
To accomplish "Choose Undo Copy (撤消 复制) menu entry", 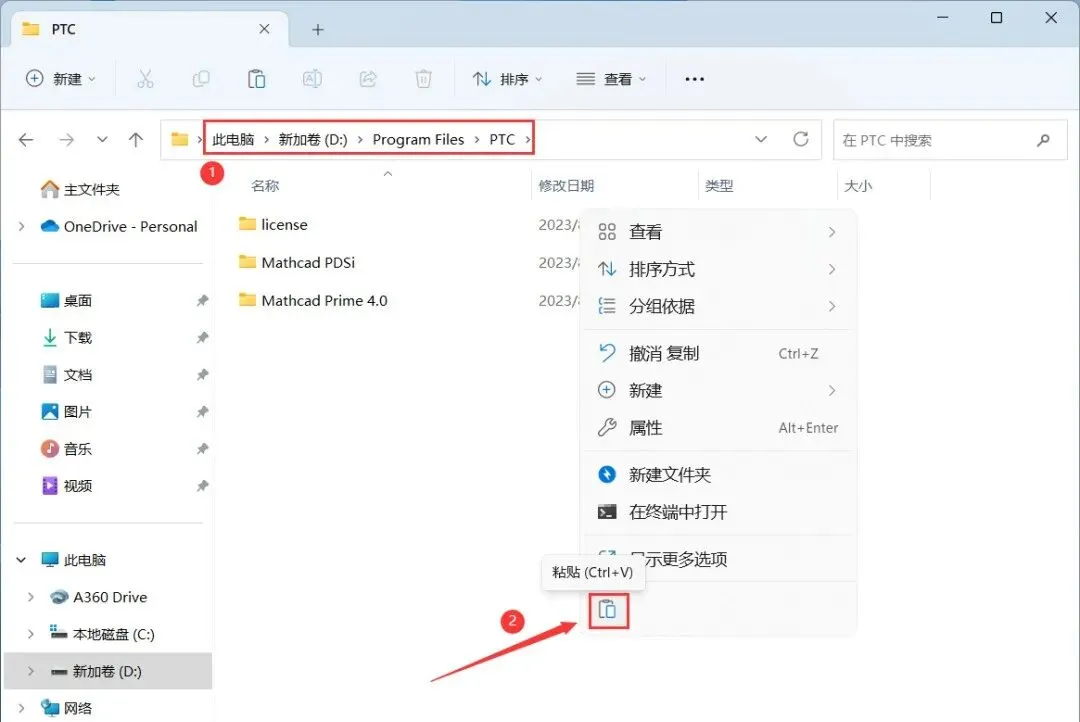I will [718, 353].
